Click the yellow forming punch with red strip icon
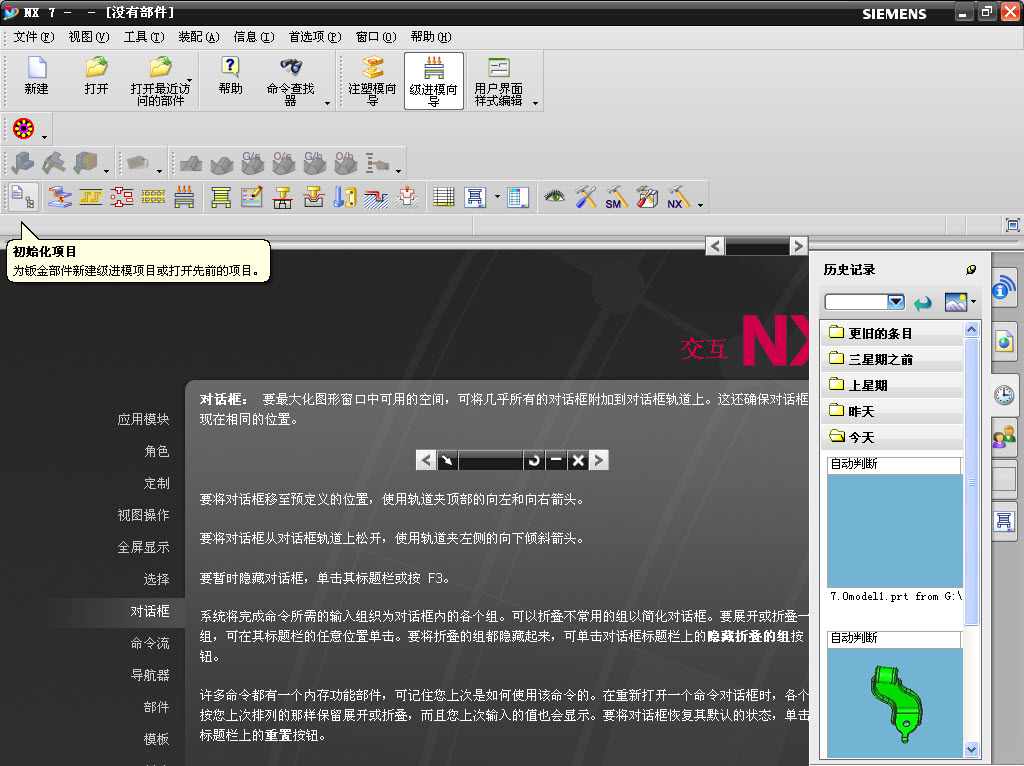 (313, 197)
